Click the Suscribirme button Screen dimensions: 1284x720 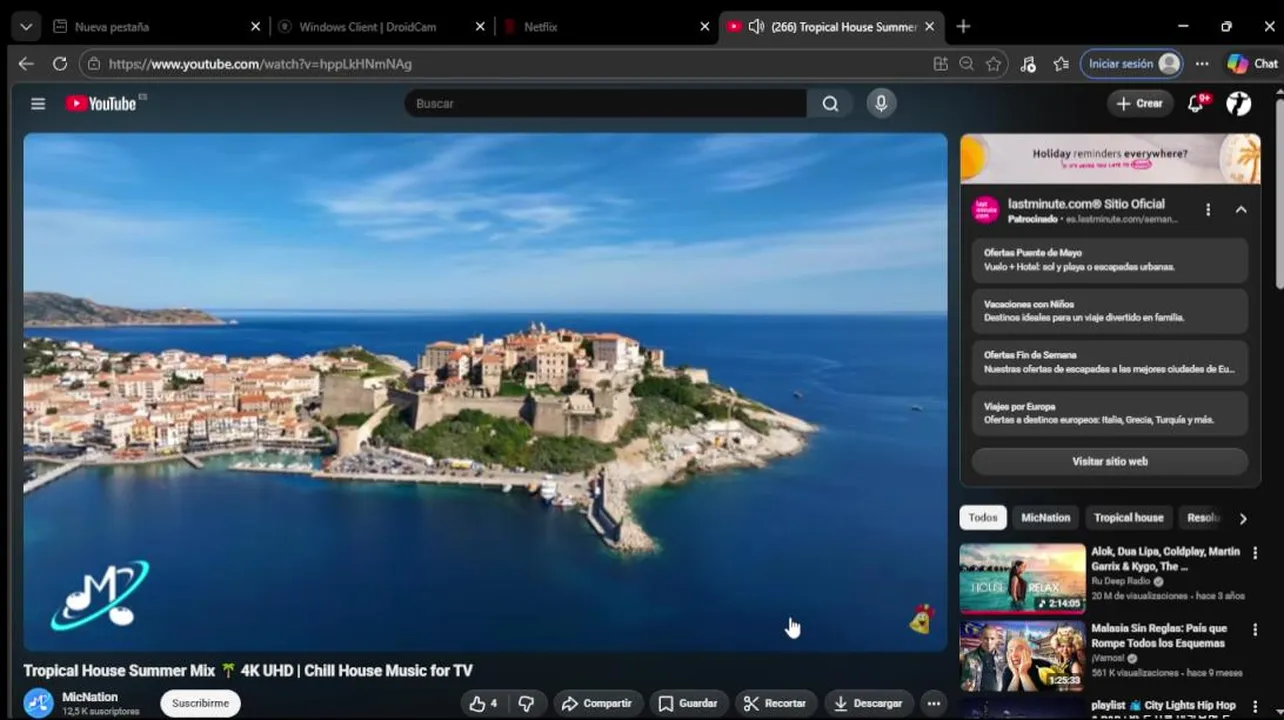point(200,703)
